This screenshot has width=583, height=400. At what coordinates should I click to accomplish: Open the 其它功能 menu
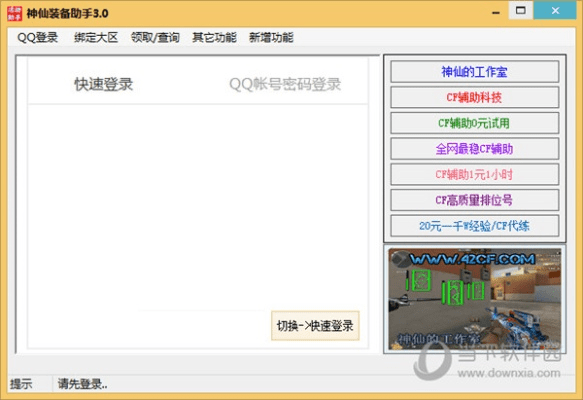click(x=215, y=38)
